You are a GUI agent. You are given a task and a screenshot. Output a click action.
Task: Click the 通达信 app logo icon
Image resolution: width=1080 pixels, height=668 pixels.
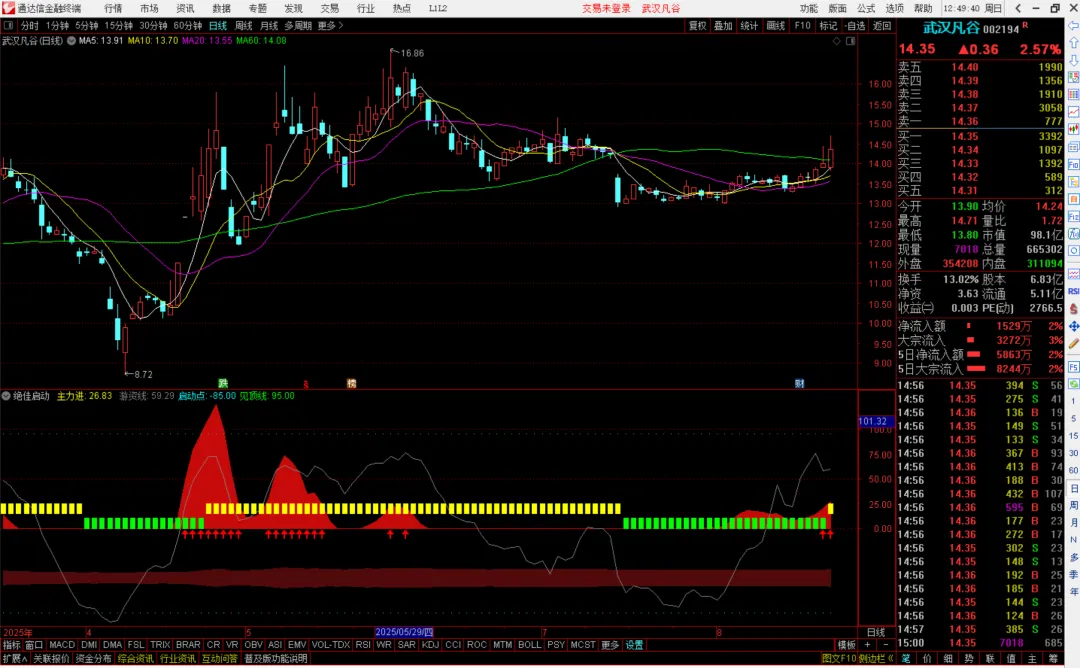pyautogui.click(x=8, y=8)
